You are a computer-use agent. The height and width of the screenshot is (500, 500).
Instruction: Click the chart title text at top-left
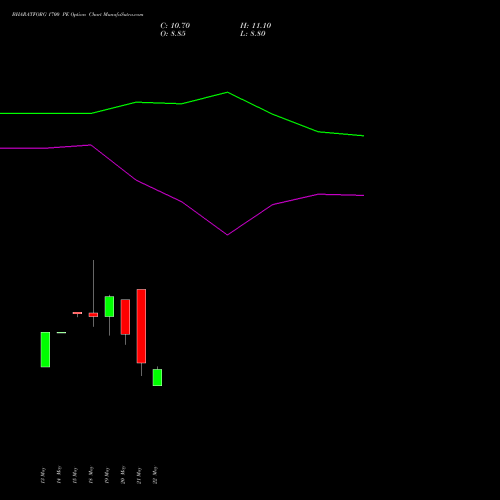[x=77, y=15]
